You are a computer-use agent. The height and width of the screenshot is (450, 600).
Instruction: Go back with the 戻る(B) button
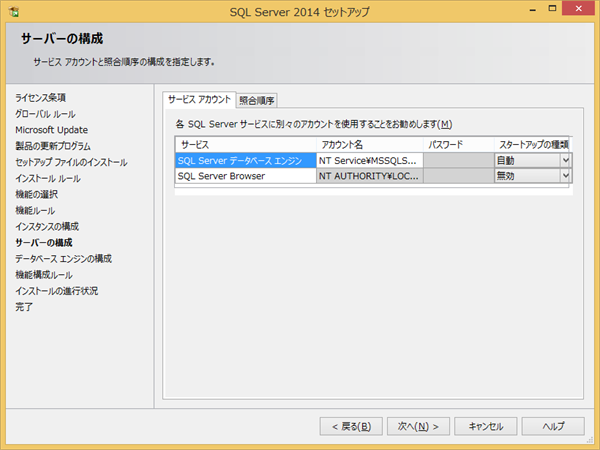[351, 426]
